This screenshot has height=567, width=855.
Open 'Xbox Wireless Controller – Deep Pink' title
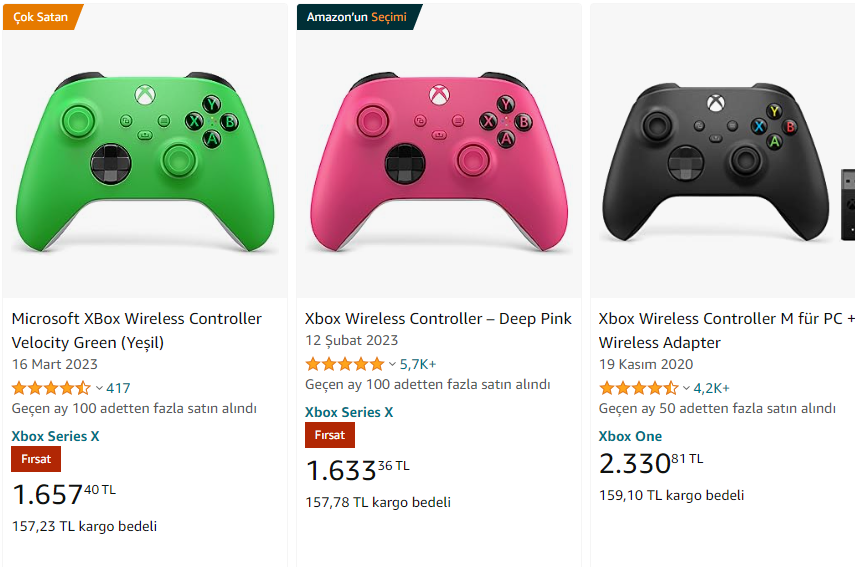[438, 319]
